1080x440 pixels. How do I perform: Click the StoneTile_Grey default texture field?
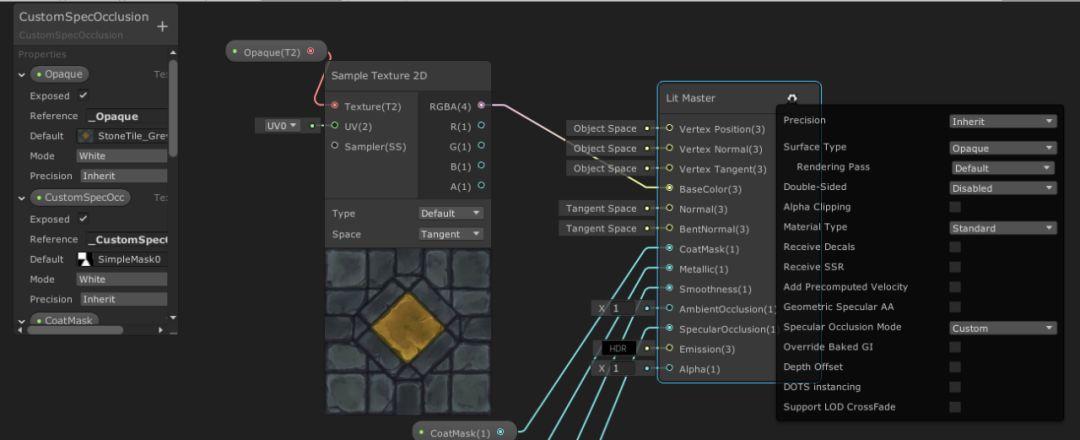pos(123,136)
